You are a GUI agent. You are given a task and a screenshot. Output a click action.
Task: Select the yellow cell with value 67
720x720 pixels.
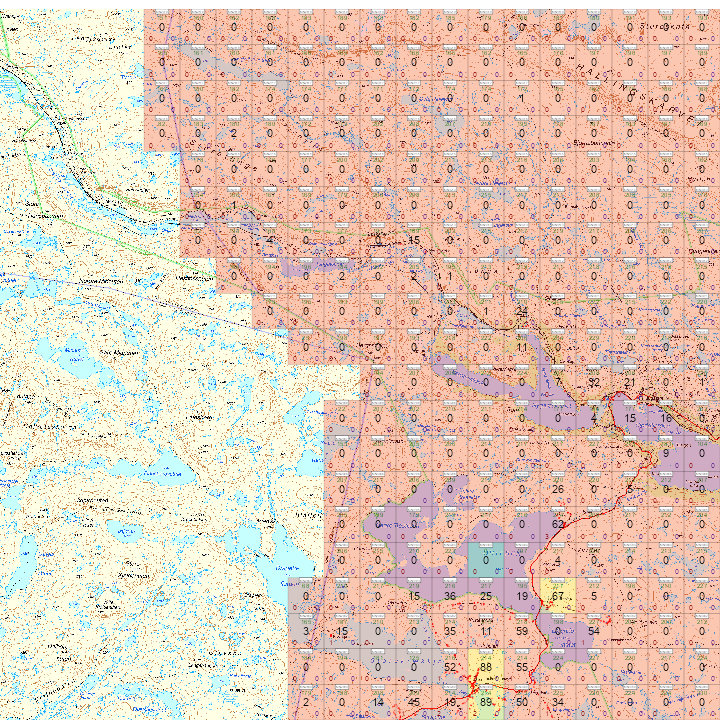[558, 596]
